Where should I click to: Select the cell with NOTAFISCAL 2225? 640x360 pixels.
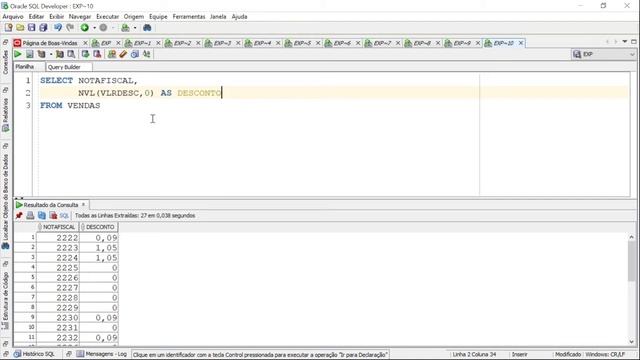[58, 268]
